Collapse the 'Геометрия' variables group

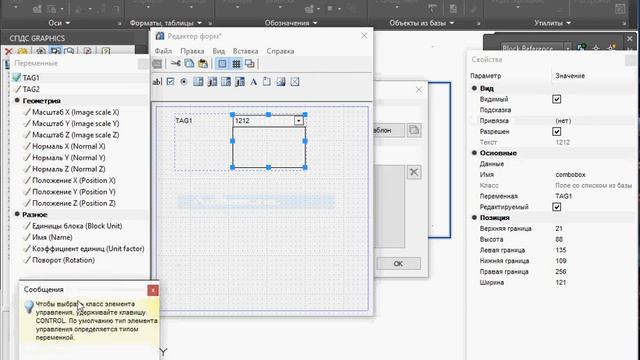point(17,100)
